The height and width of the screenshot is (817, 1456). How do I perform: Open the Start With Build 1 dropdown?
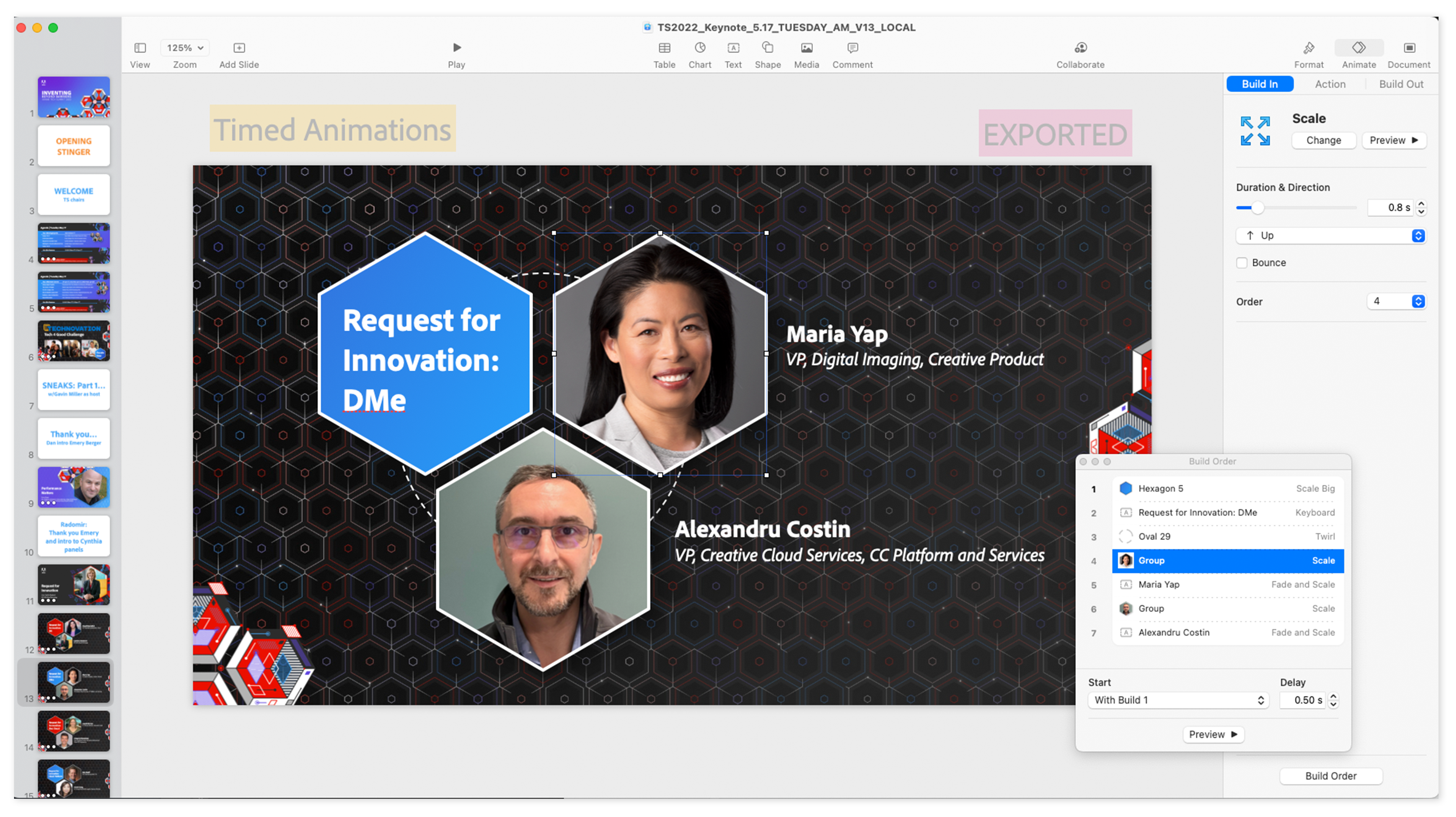[x=1178, y=700]
